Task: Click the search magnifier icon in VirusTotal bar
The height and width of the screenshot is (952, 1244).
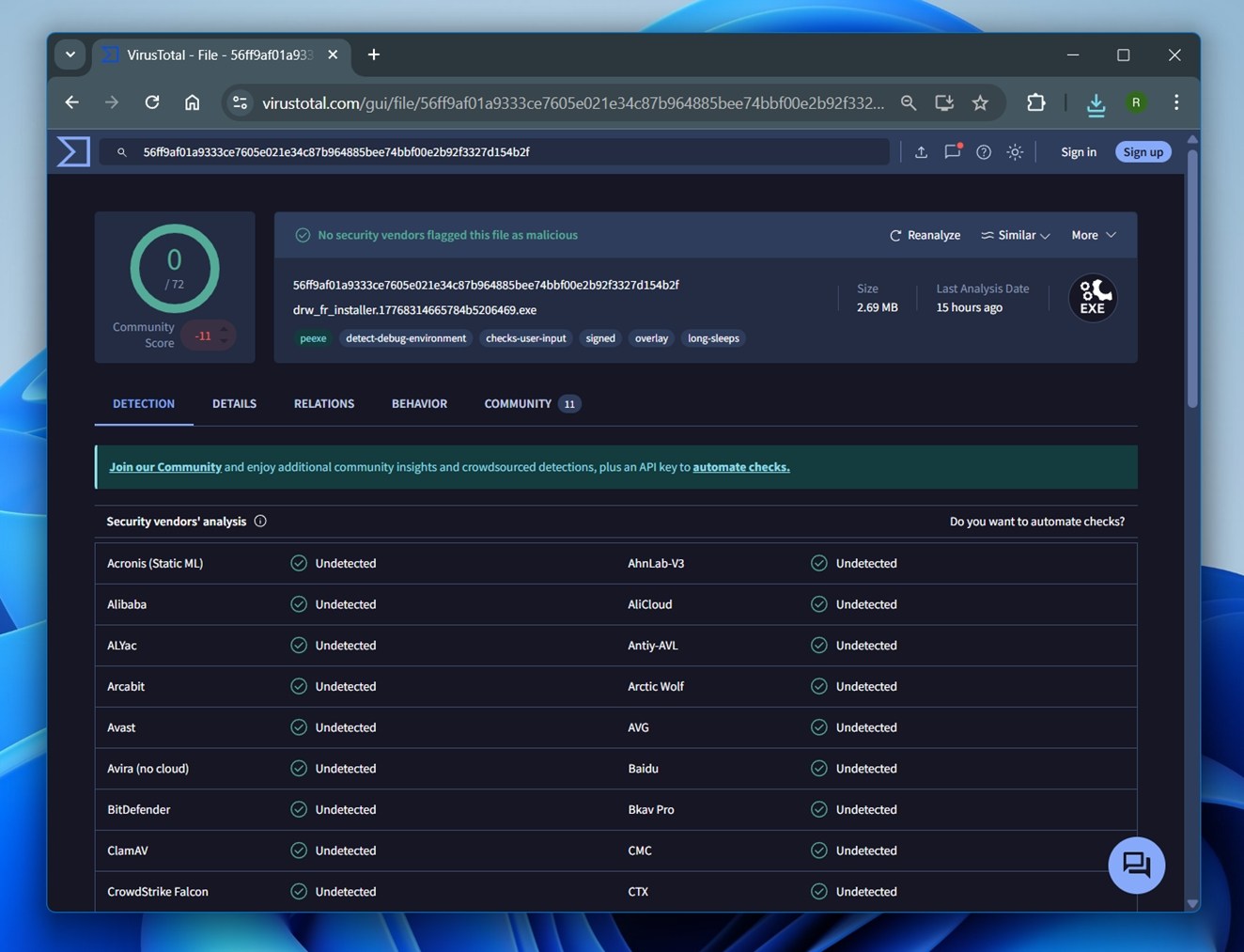Action: (121, 152)
